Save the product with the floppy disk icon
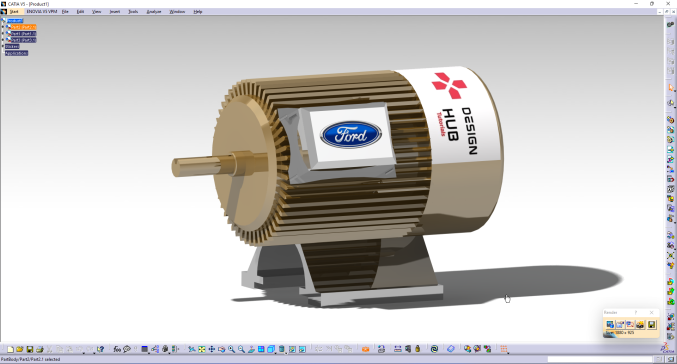Viewport: 677px width, 364px height. click(30, 349)
